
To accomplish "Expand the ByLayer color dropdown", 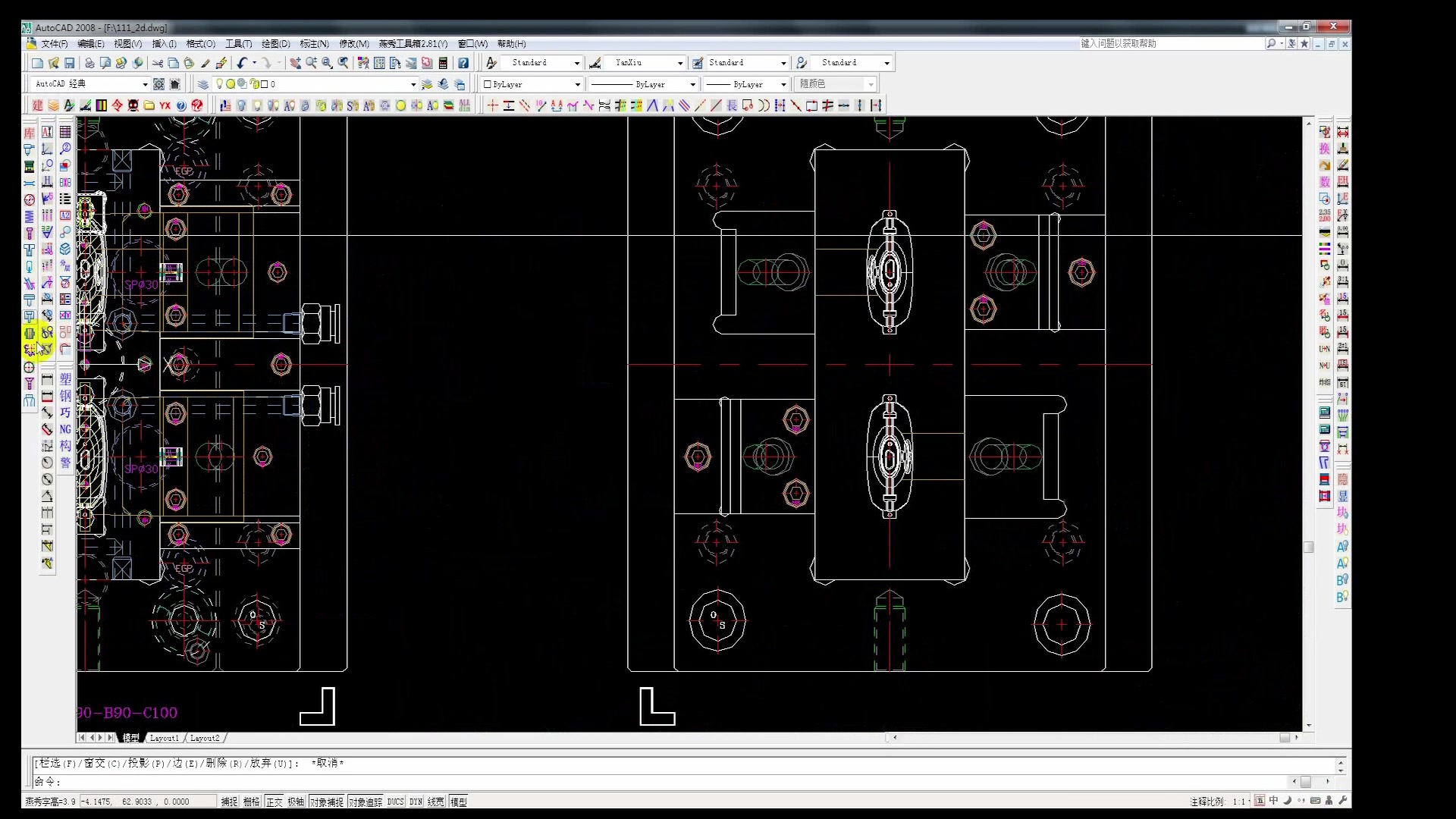I will tap(577, 84).
